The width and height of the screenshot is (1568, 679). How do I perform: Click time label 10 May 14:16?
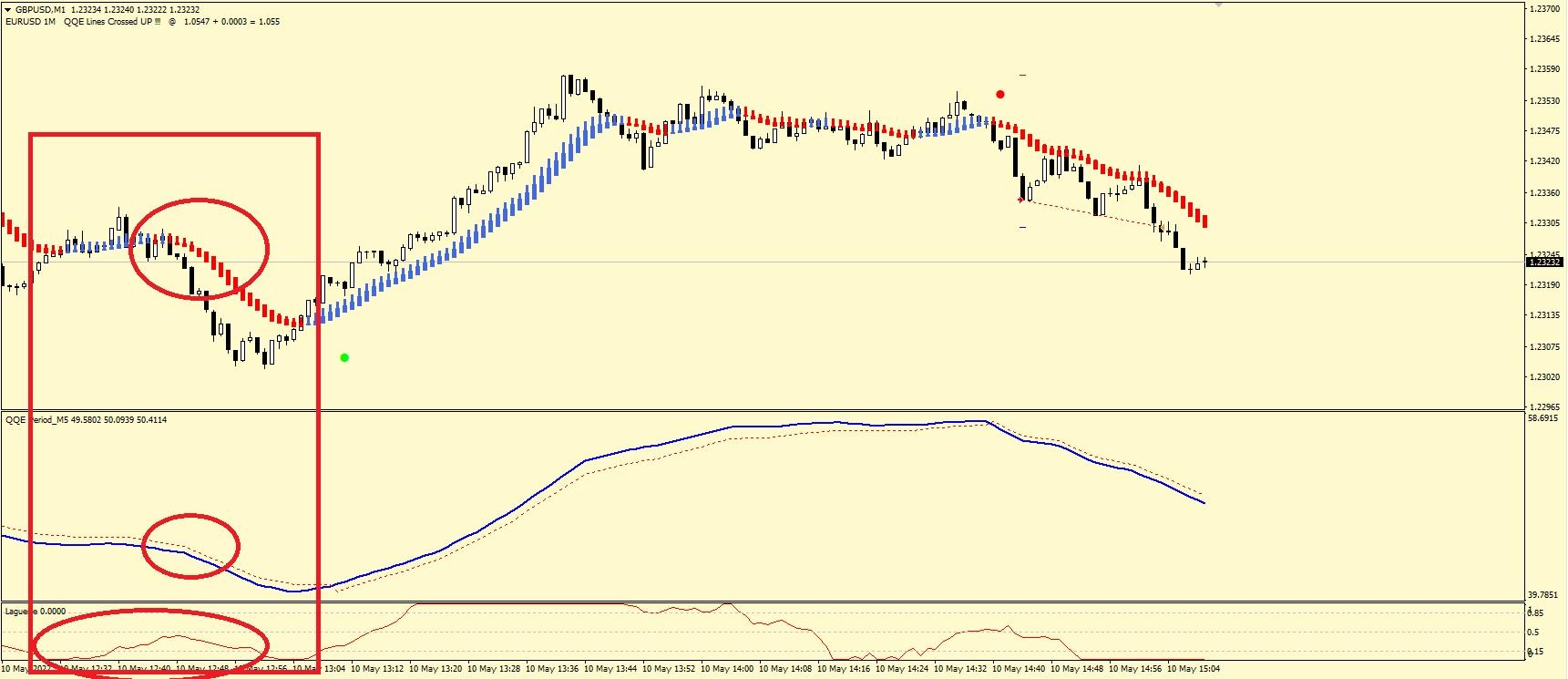[x=844, y=669]
